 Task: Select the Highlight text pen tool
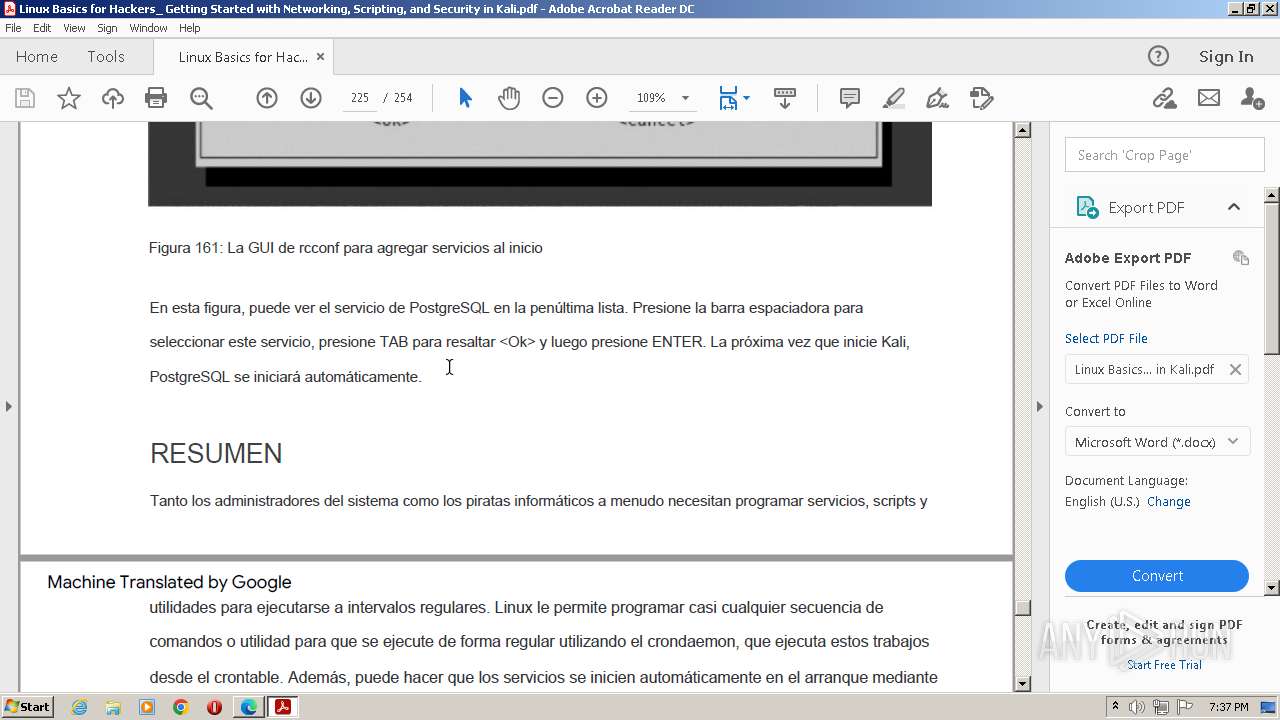coord(894,98)
